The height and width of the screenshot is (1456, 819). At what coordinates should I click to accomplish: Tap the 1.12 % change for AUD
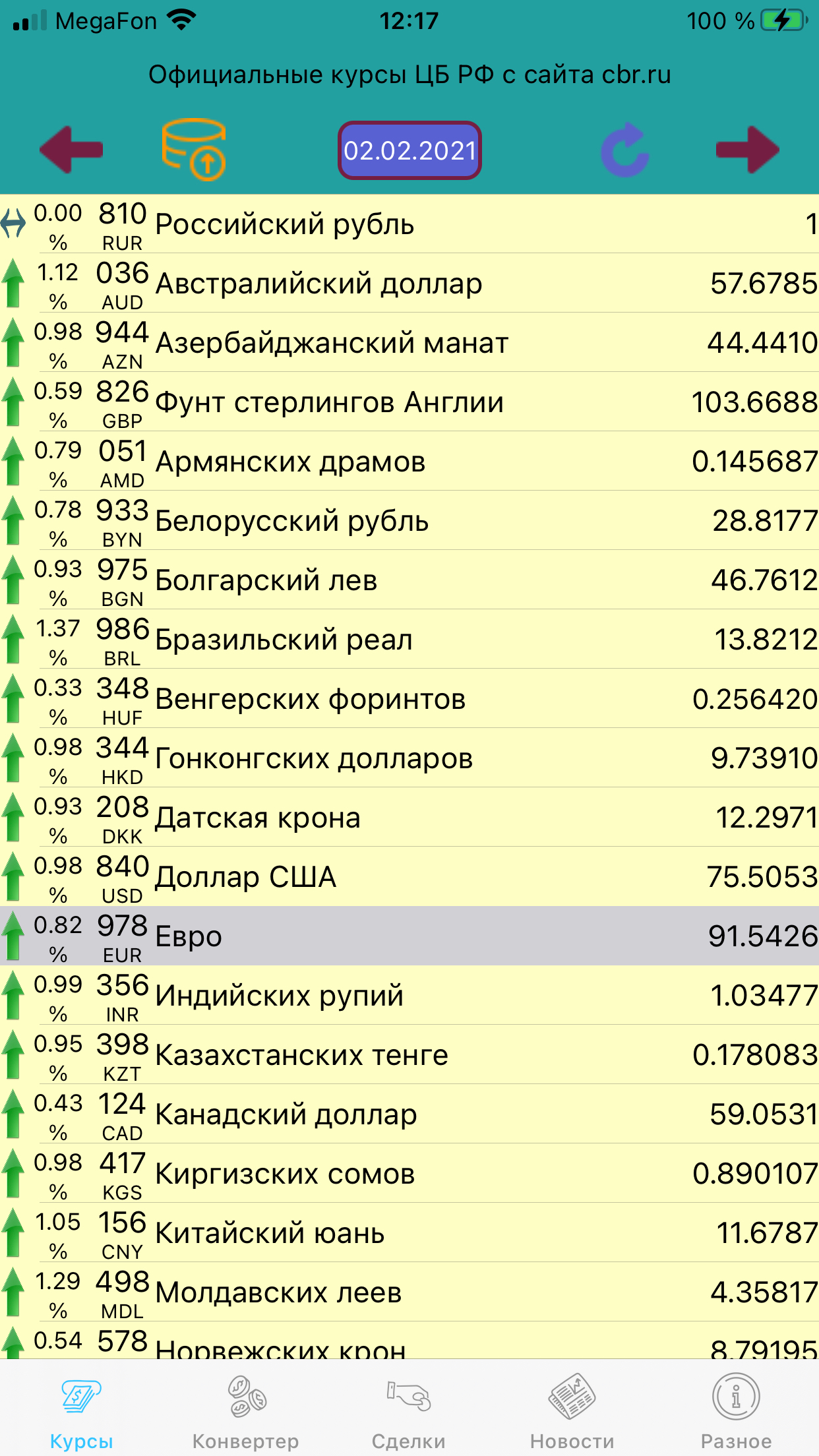[x=58, y=286]
